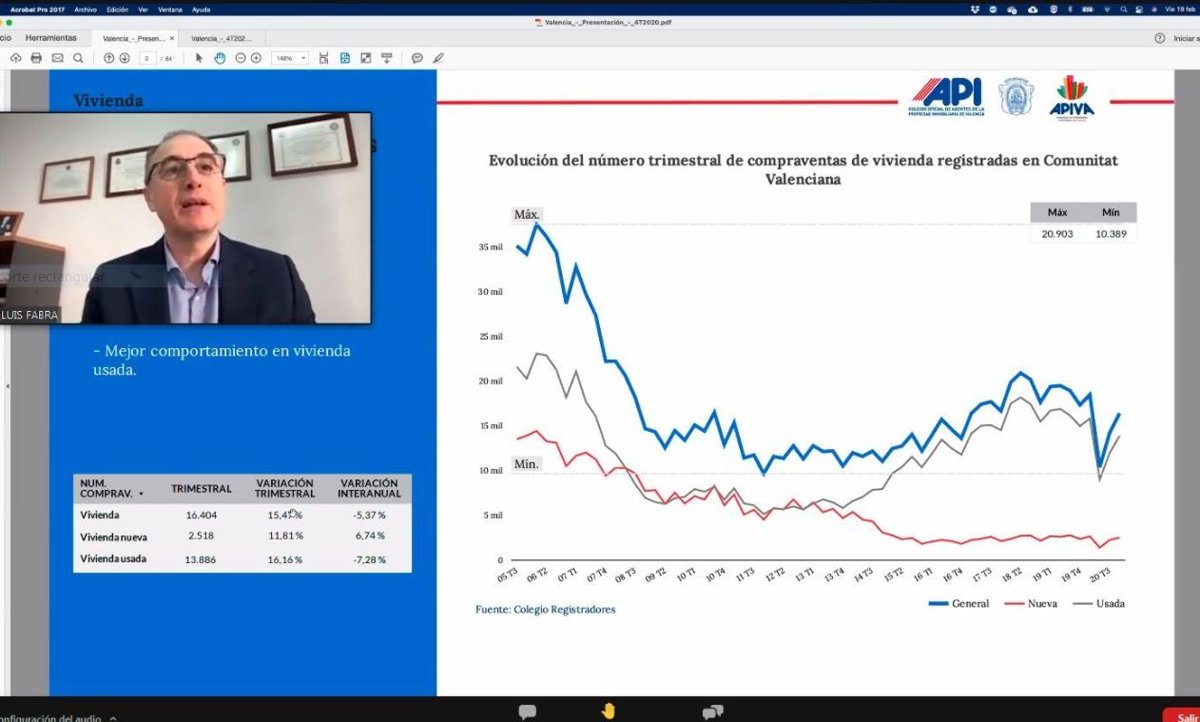Open the Archivo menu

[x=86, y=9]
